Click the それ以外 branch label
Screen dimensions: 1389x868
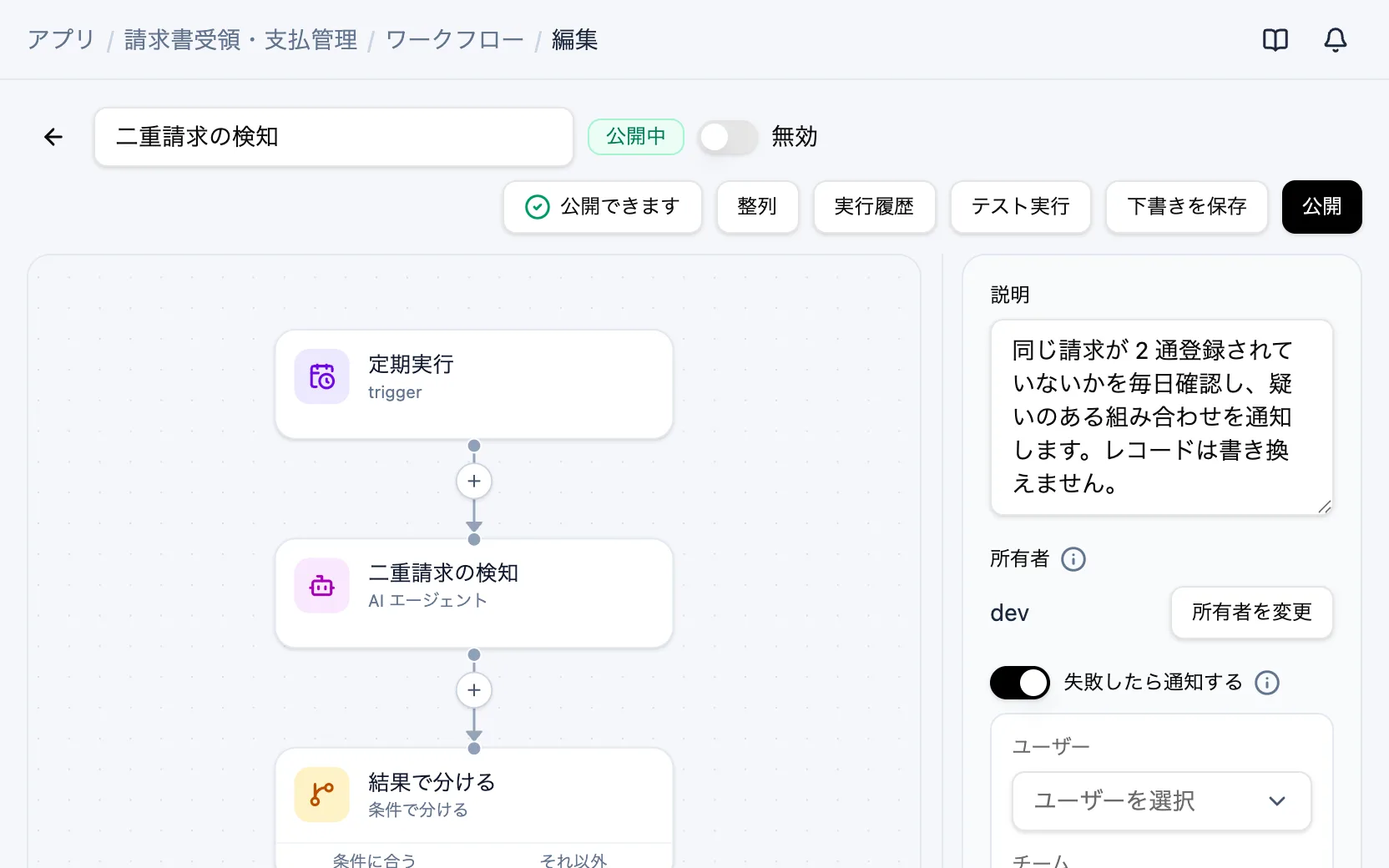point(573,860)
